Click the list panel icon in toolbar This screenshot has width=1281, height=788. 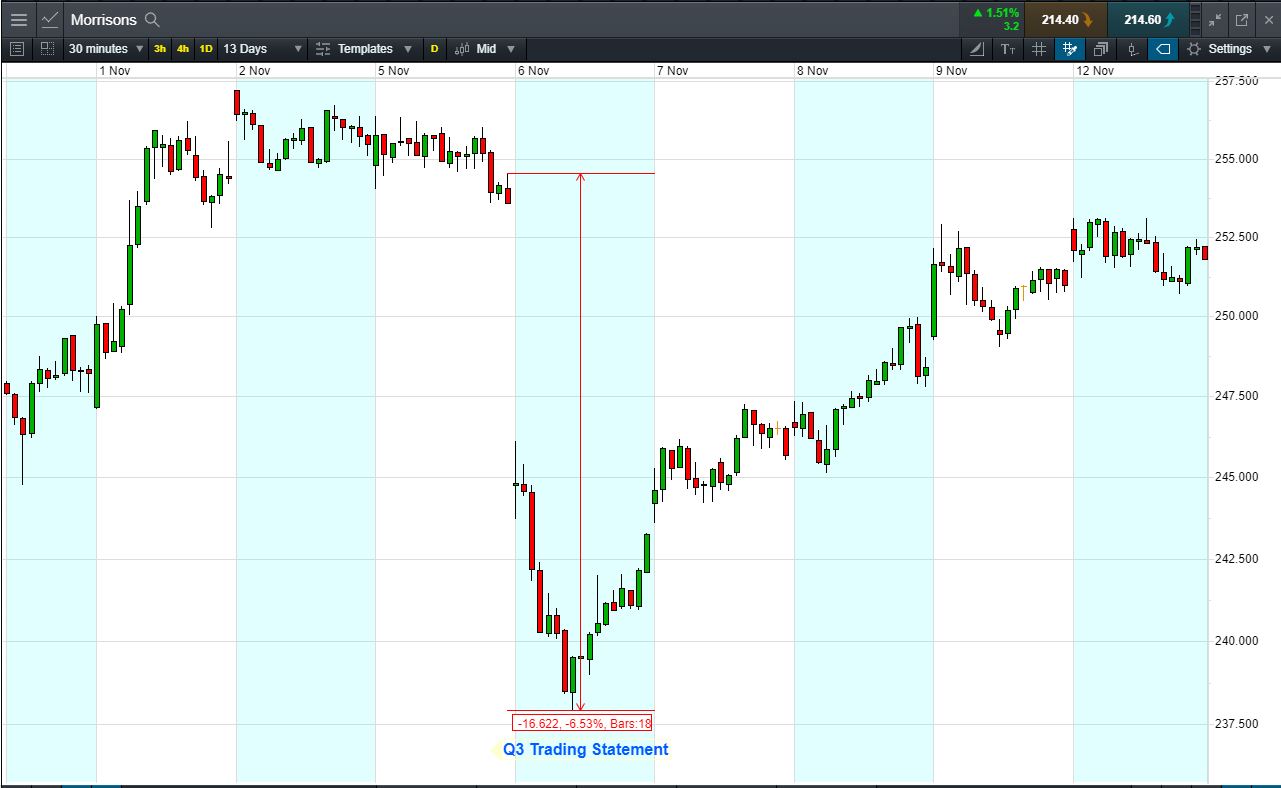[16, 48]
